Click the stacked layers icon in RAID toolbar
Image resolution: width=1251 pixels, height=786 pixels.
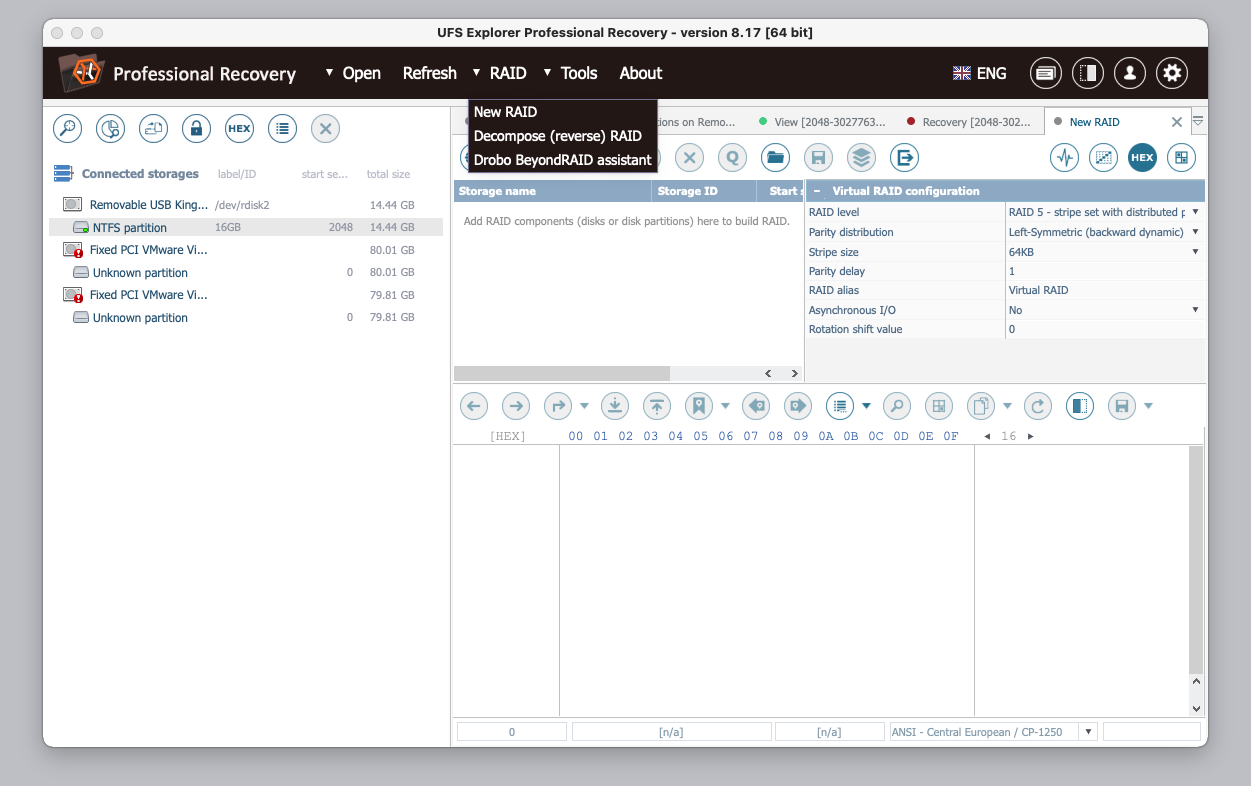[861, 157]
